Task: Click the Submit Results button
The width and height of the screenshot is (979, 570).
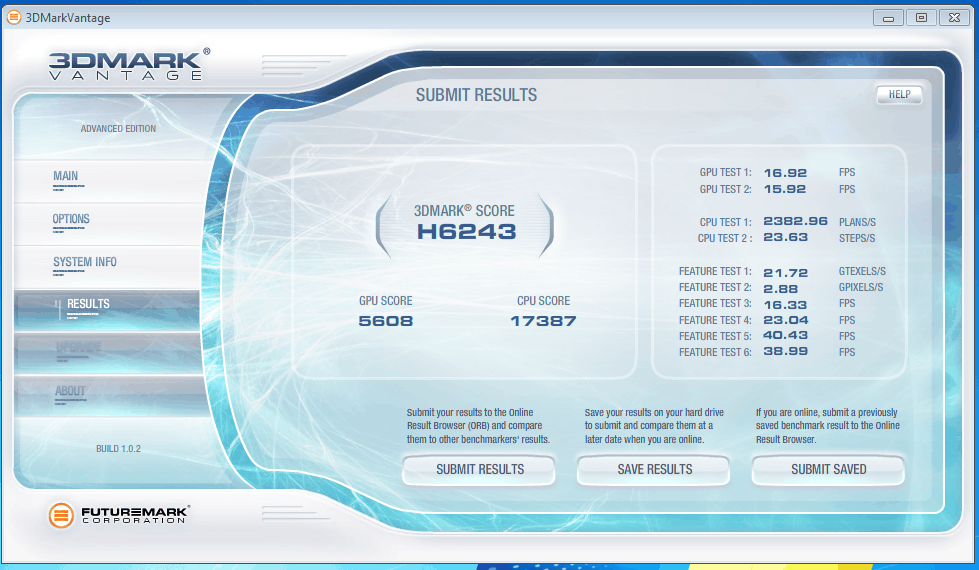Action: 479,469
